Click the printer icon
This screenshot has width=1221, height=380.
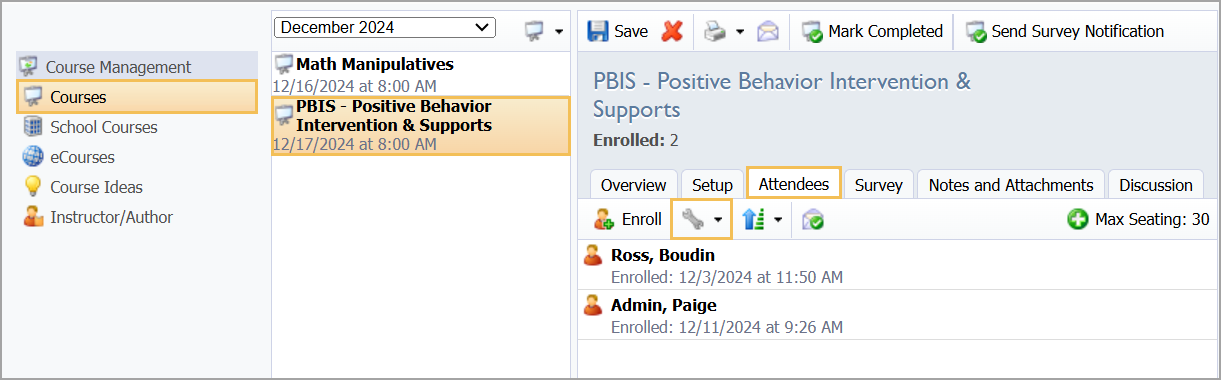coord(714,31)
